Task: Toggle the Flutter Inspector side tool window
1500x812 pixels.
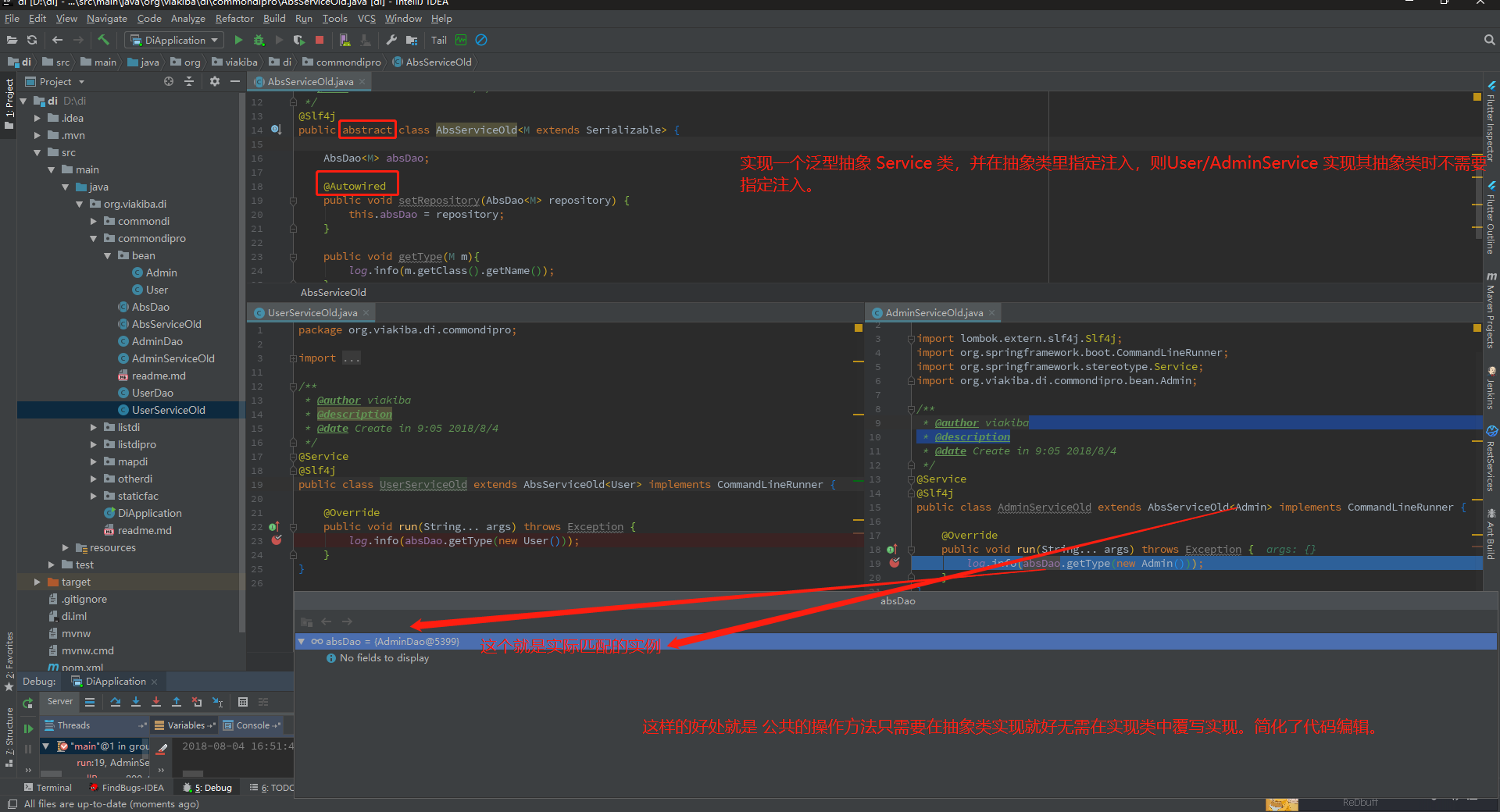Action: [1491, 123]
